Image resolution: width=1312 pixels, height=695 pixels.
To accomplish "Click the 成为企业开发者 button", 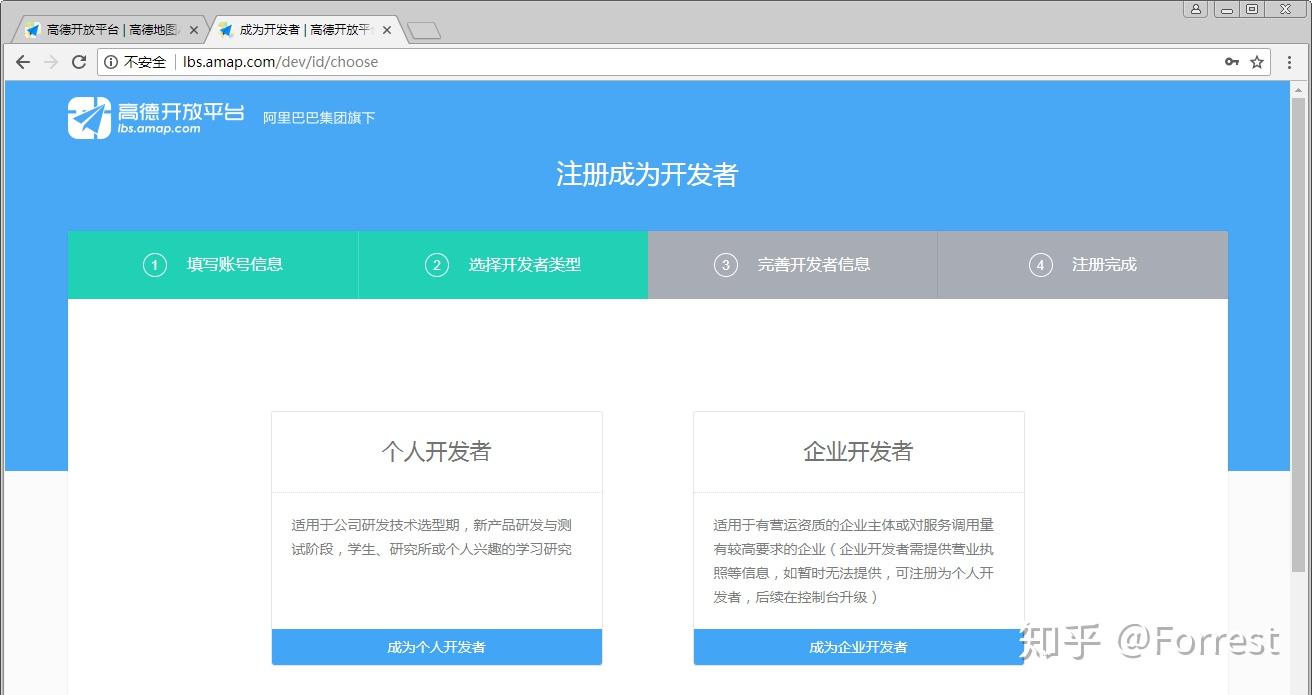I will click(859, 647).
